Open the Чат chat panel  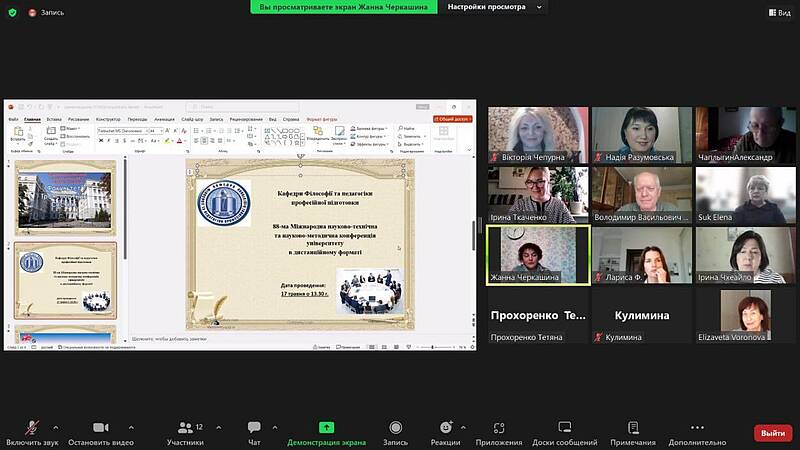[x=254, y=433]
